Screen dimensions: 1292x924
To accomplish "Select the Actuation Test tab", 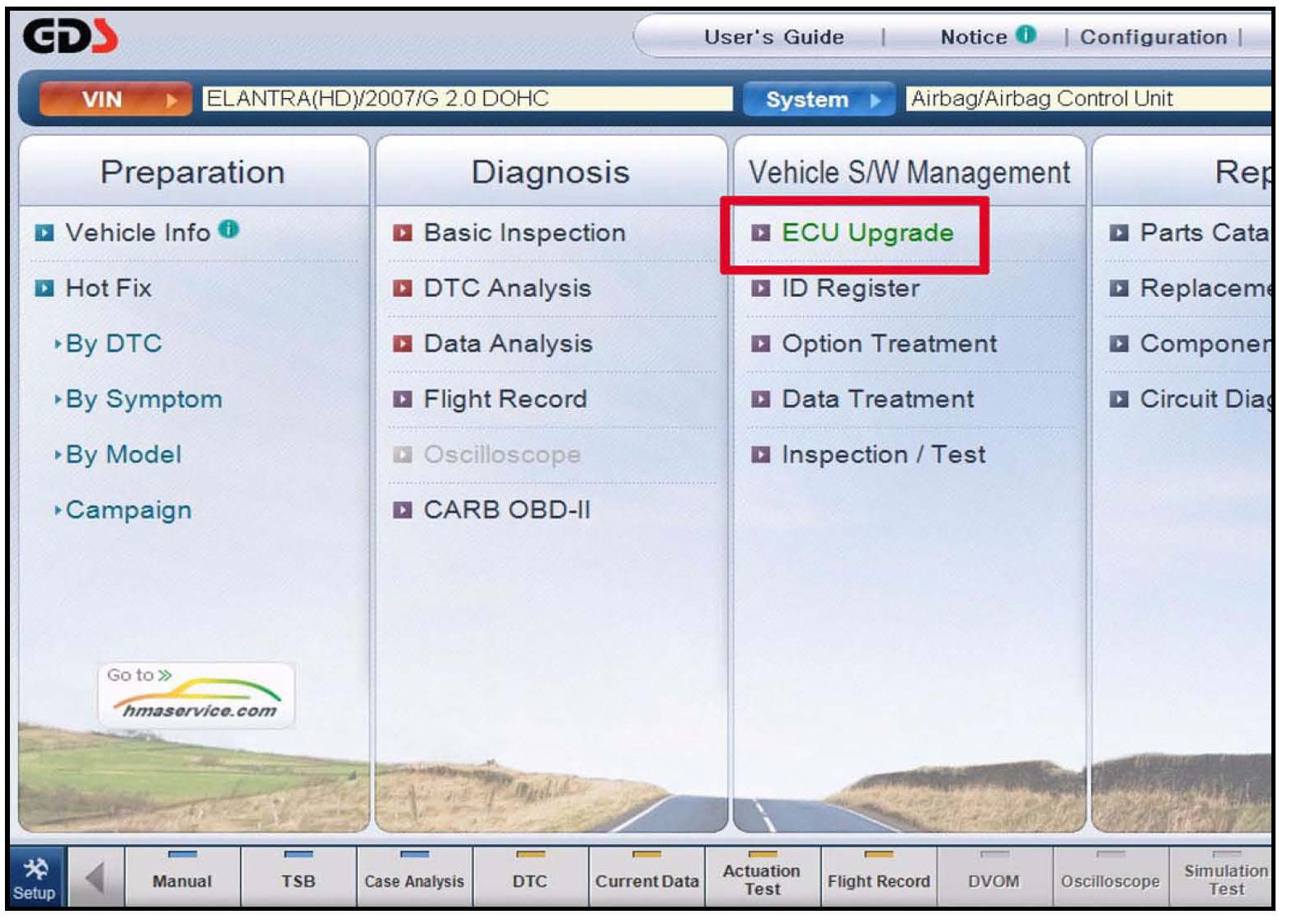I will pos(762,879).
